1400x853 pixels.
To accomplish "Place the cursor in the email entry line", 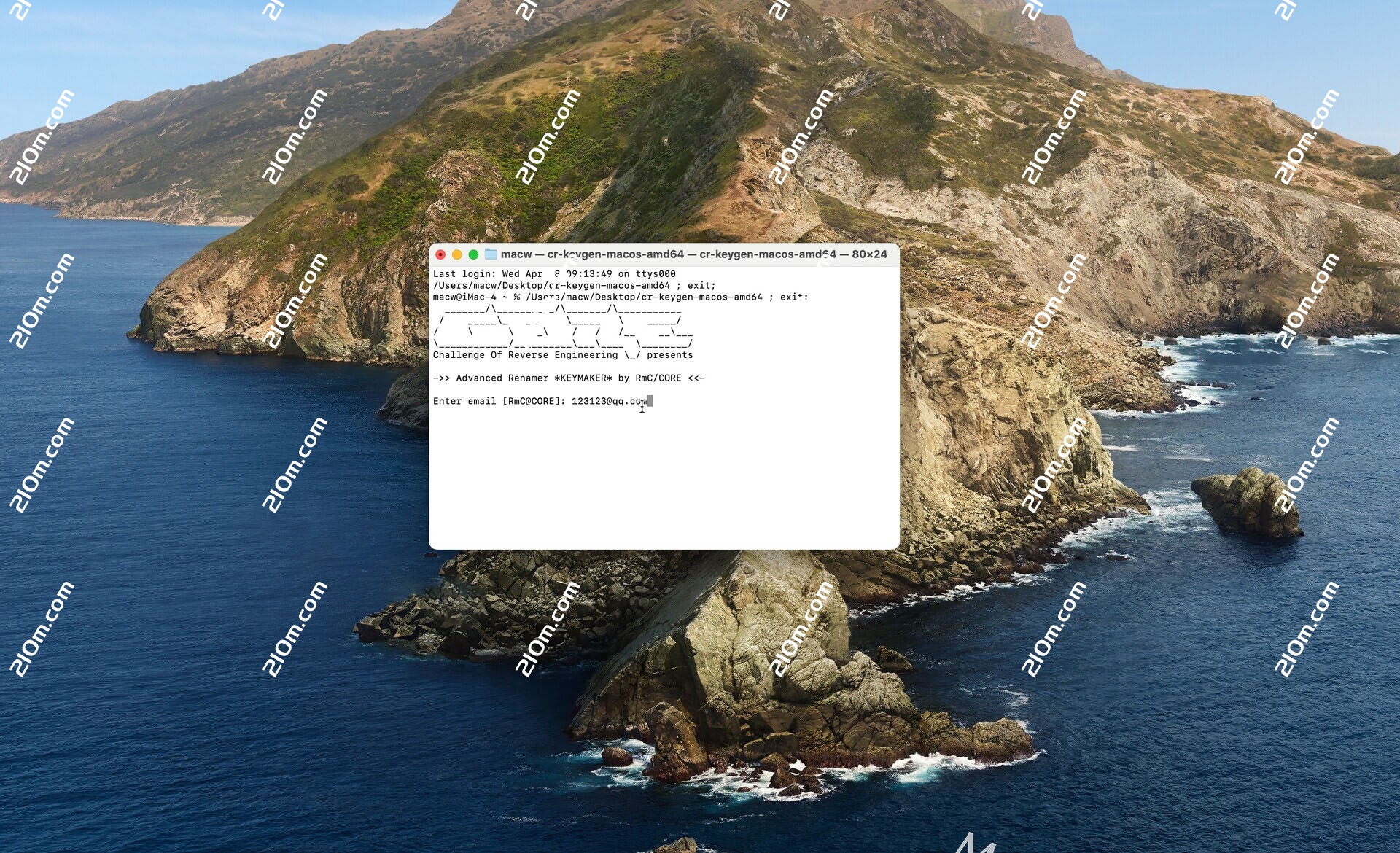I will pos(612,401).
